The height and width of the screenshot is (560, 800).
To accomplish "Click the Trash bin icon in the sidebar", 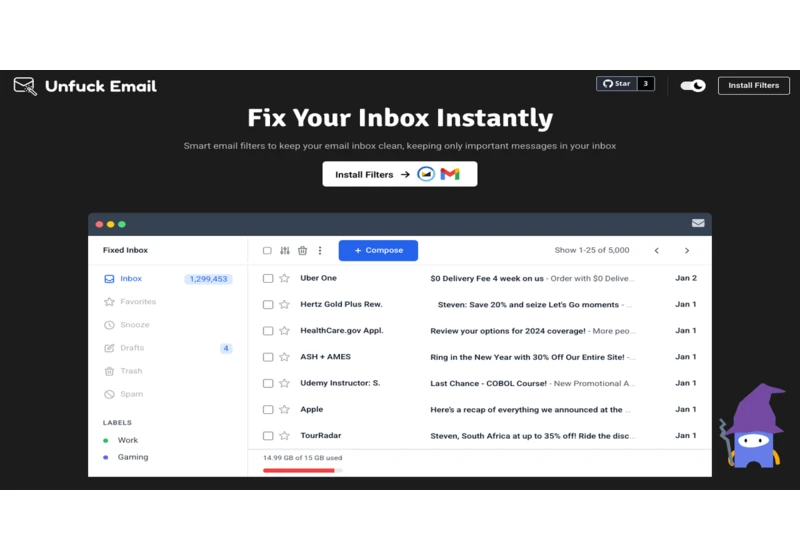I will [x=109, y=371].
